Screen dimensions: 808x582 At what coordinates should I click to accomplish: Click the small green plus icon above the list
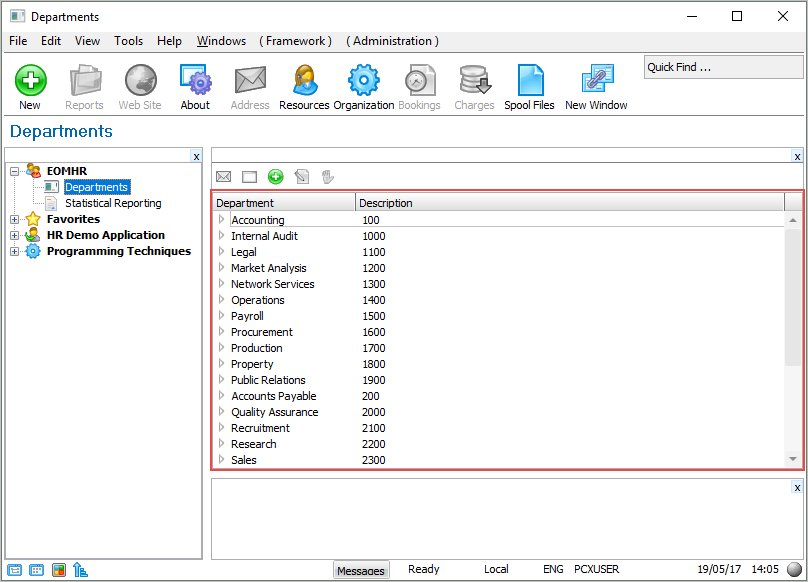coord(276,177)
